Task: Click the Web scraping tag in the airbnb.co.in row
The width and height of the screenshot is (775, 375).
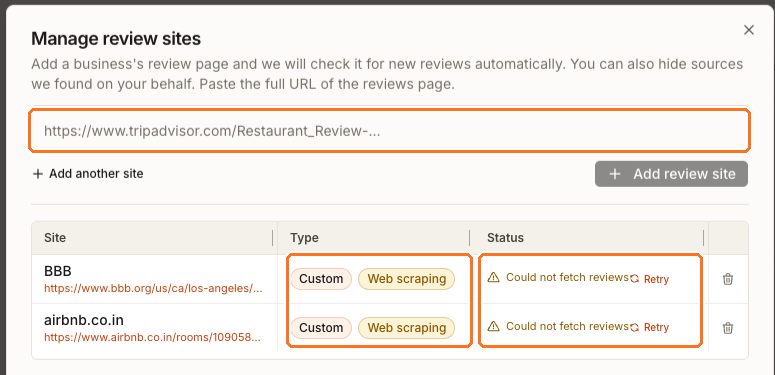Action: point(406,328)
